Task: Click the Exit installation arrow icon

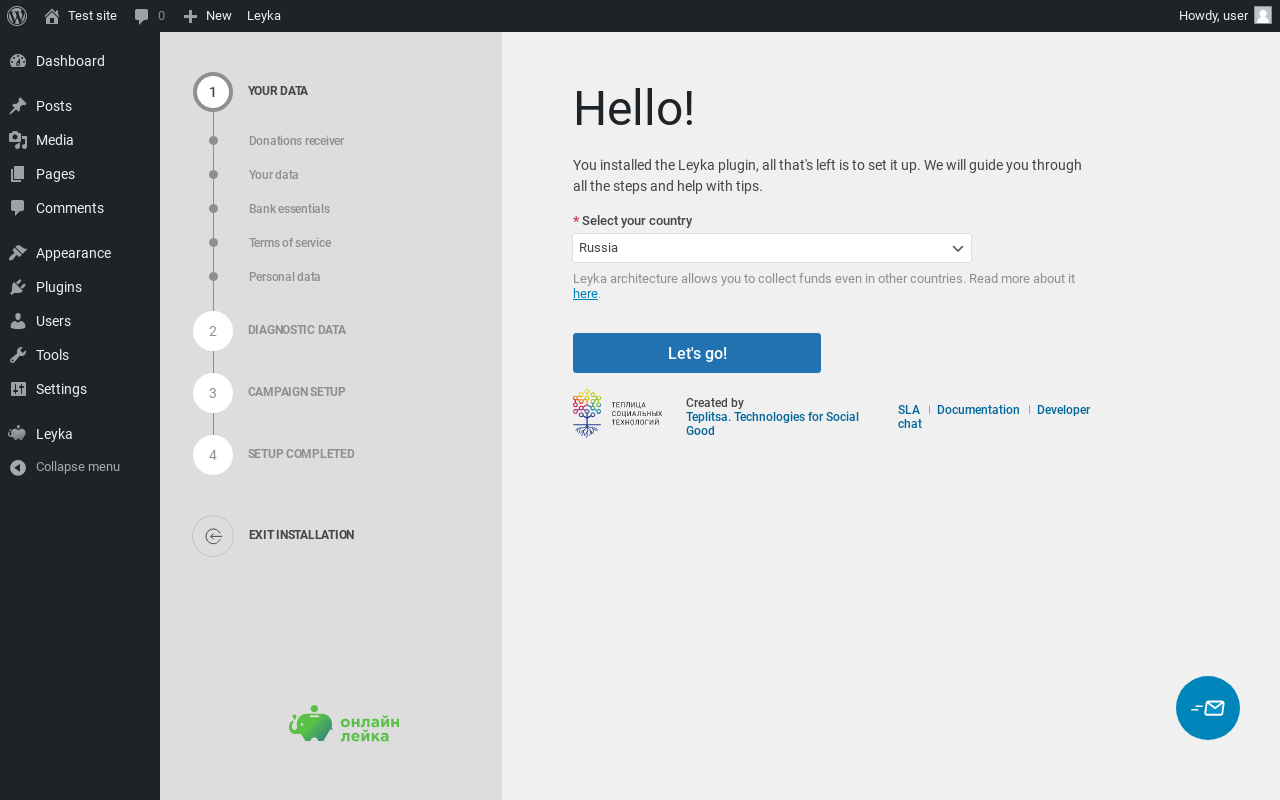Action: click(x=213, y=536)
